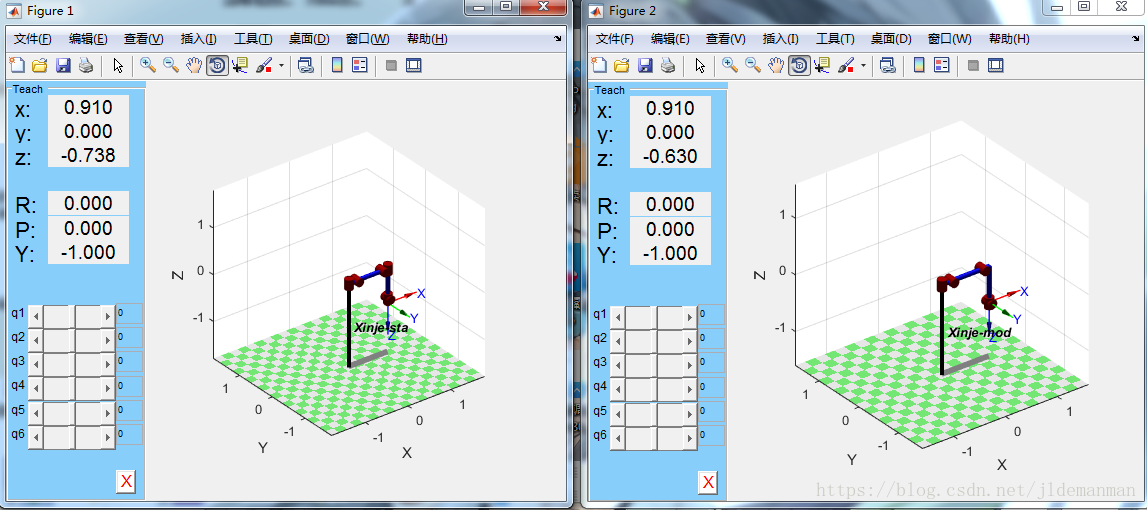Click toolbar overflow arrow in Figure 1 menubar
This screenshot has height=510, width=1147.
[558, 39]
